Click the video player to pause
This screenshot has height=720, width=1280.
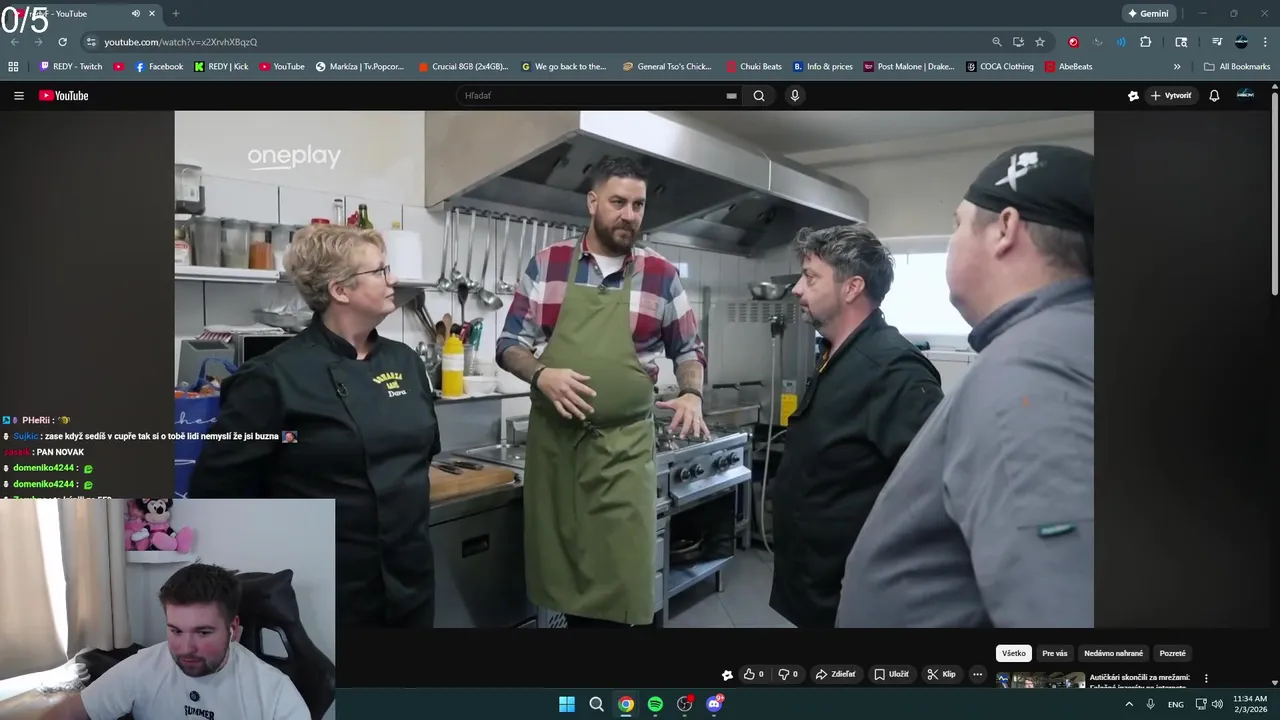[634, 369]
